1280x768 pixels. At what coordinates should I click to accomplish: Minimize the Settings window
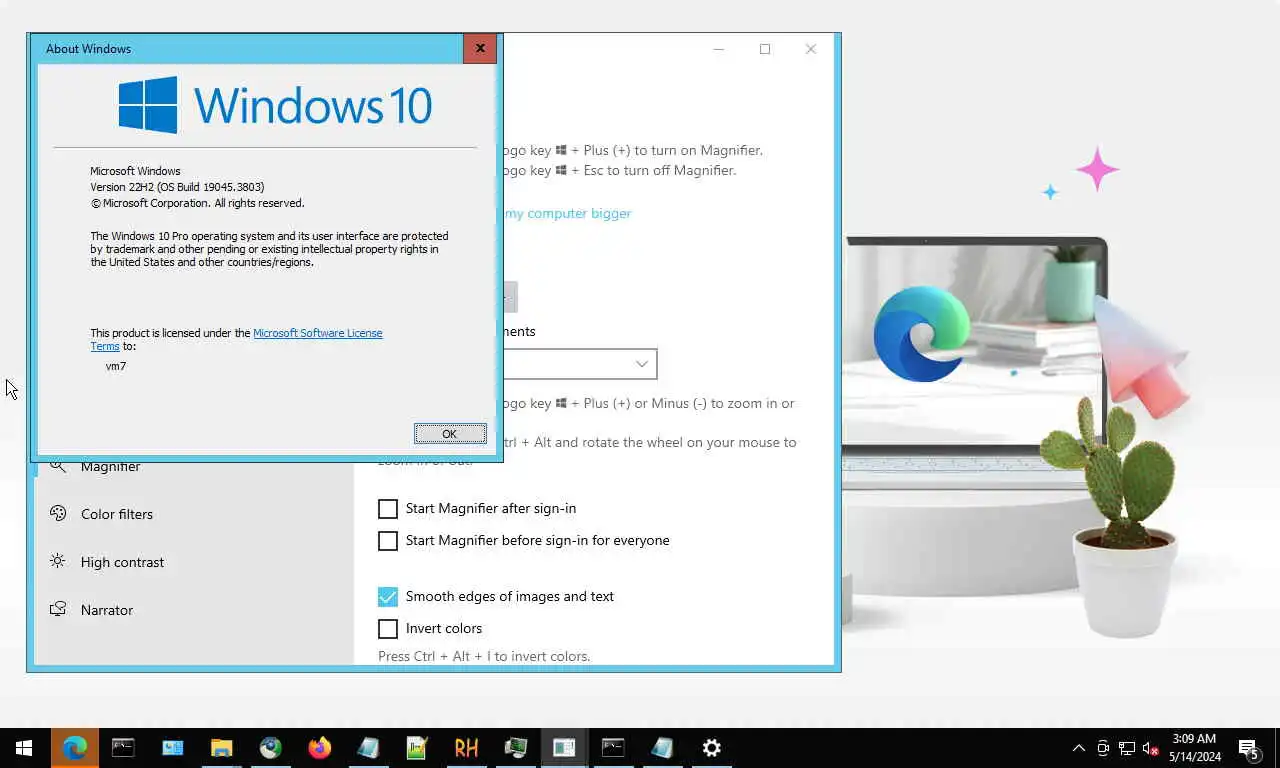coord(719,49)
